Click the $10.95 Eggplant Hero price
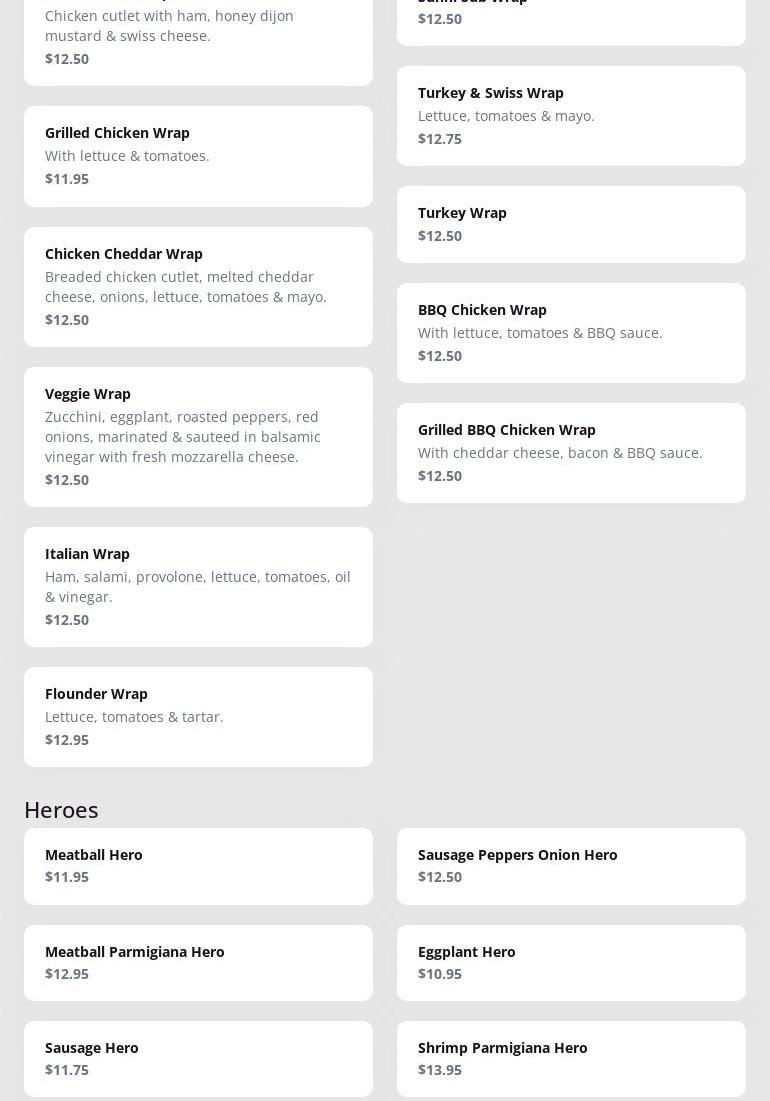Screen dimensions: 770x1101 [440, 974]
